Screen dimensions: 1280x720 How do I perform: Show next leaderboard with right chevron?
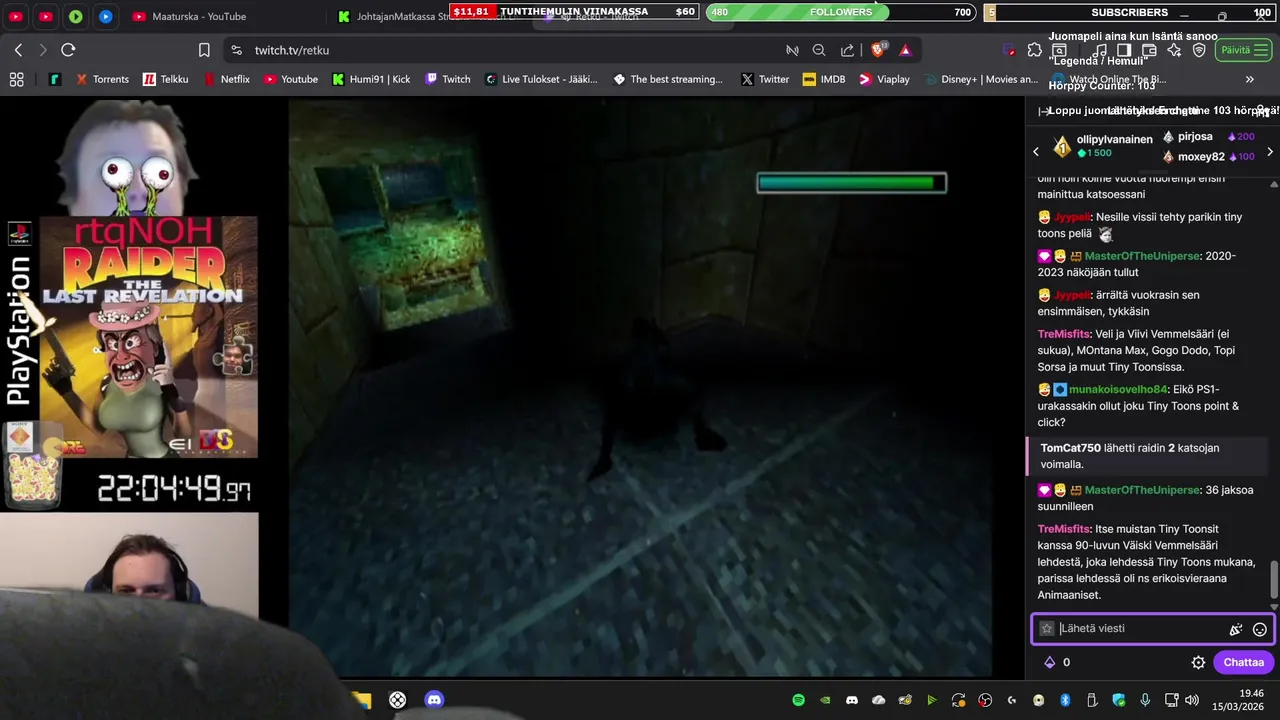point(1270,152)
